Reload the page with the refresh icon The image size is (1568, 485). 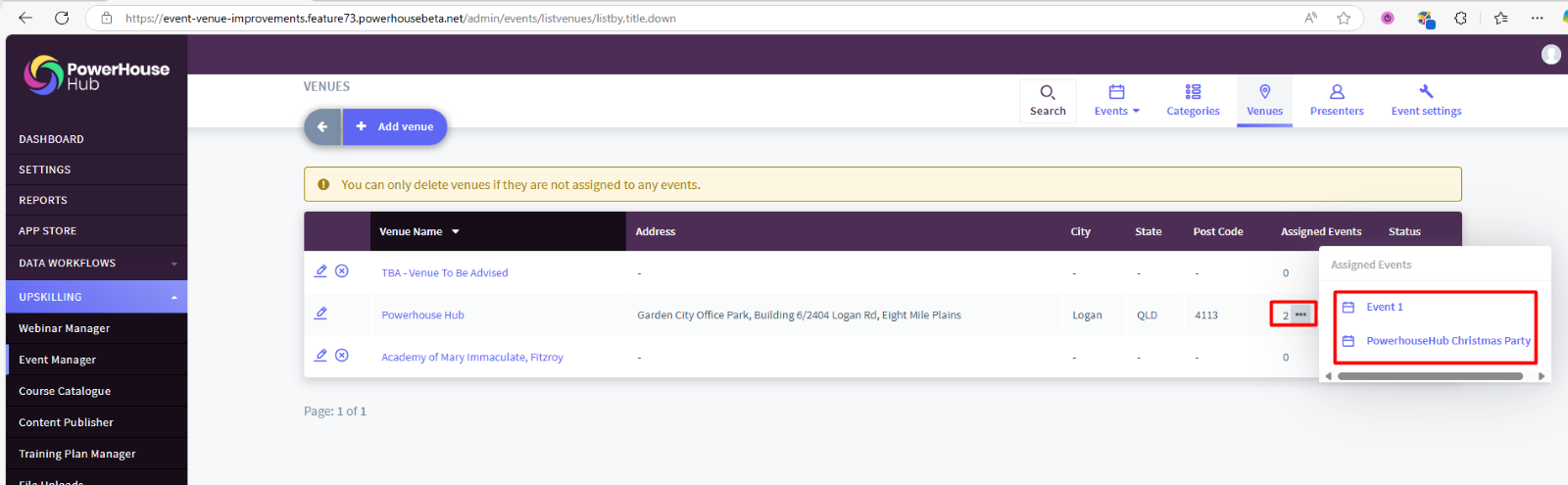pyautogui.click(x=62, y=18)
